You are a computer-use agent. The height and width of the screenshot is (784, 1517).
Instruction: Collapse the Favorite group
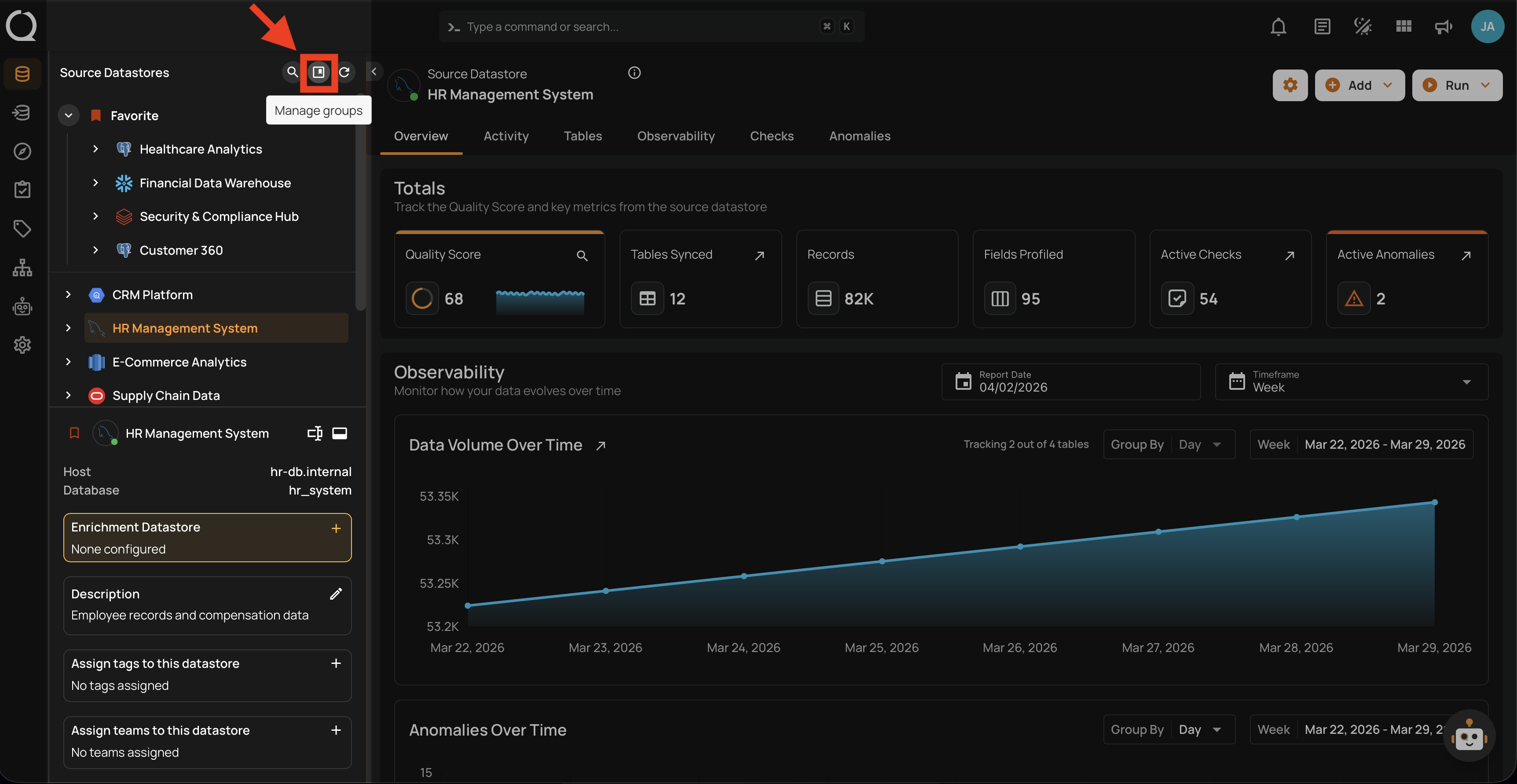click(68, 115)
